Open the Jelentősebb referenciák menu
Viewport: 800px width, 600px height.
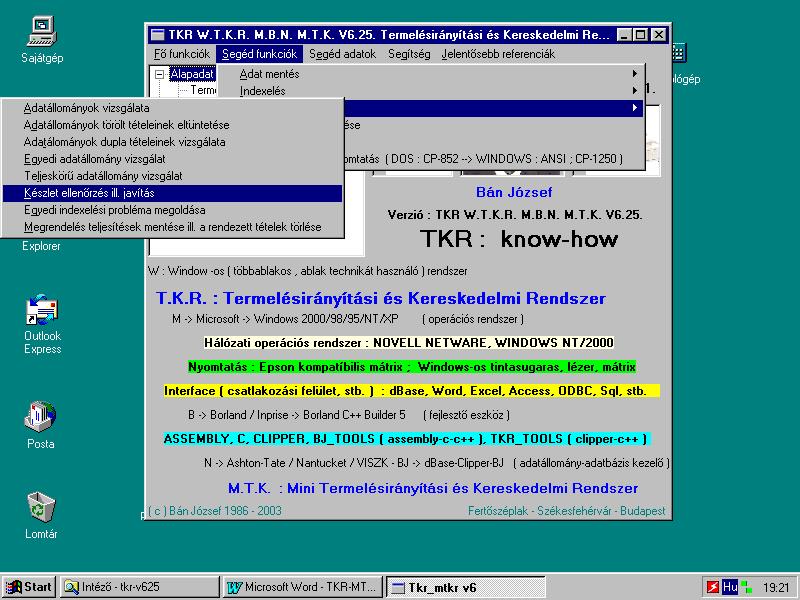click(x=498, y=54)
